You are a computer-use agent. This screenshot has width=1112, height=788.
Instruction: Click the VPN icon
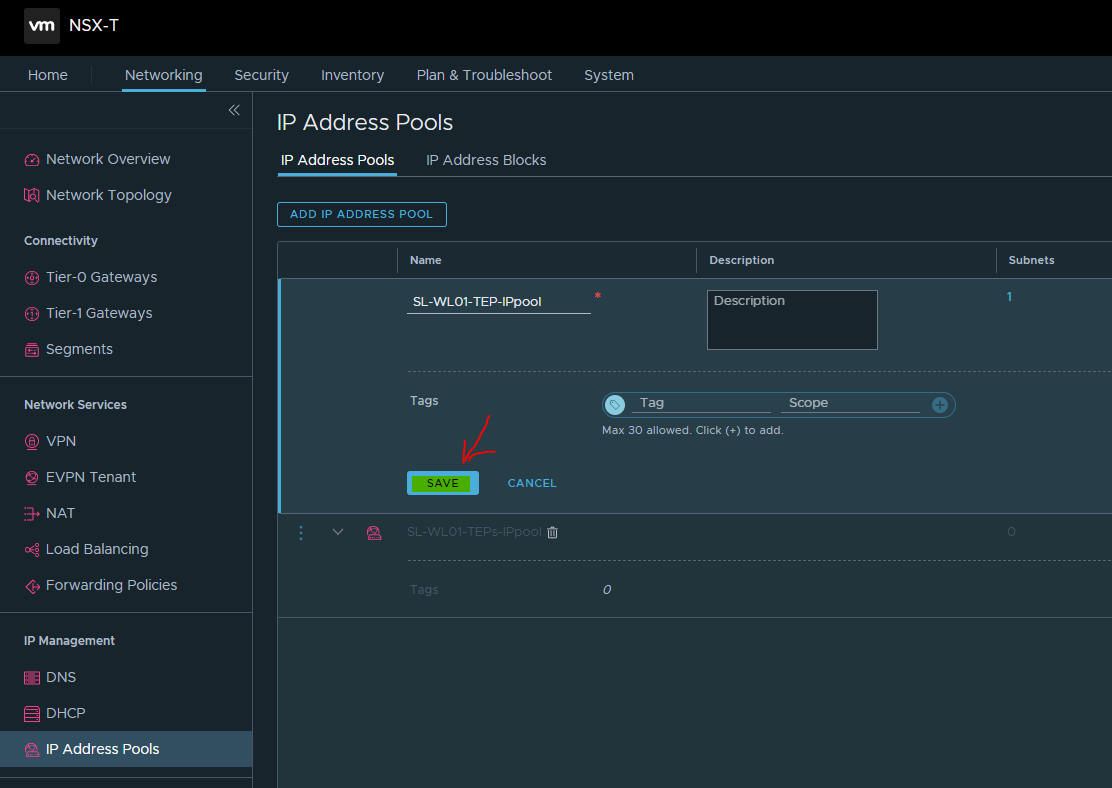(32, 442)
